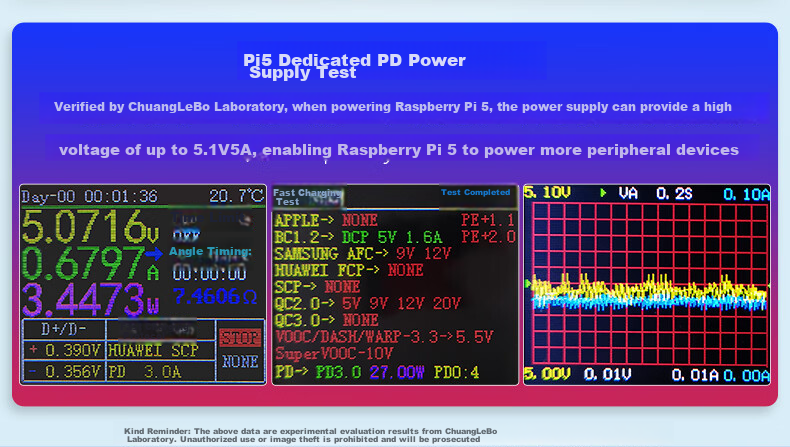Click the - 0.356V D- voltage cell
The height and width of the screenshot is (447, 790).
tap(64, 372)
